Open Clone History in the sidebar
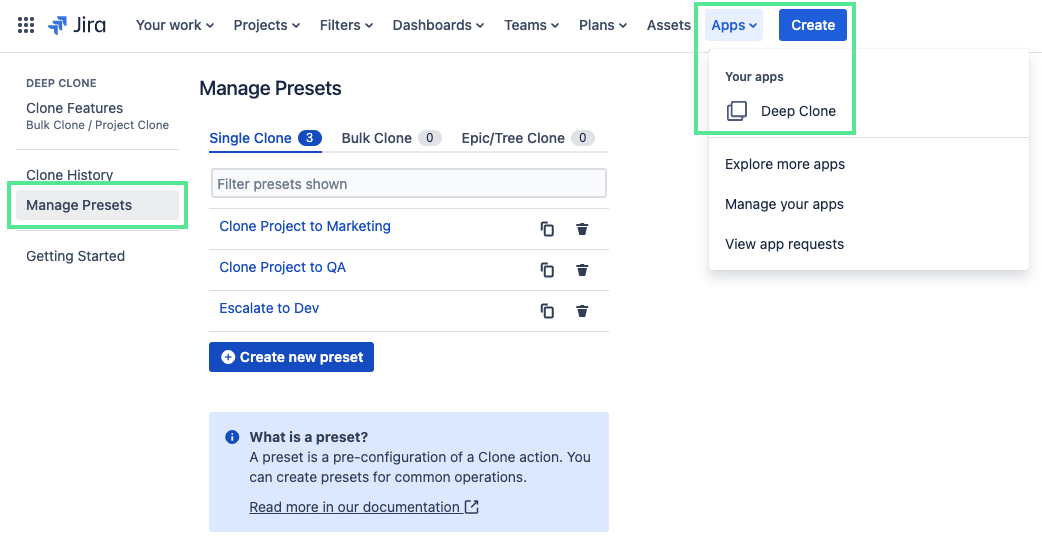This screenshot has height=550, width=1042. click(69, 175)
